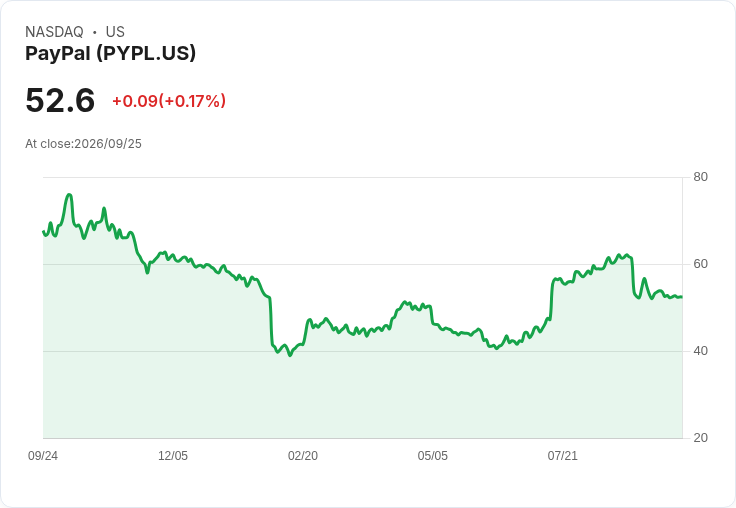Image resolution: width=736 pixels, height=508 pixels.
Task: Click the 80 price axis label
Action: click(x=700, y=177)
